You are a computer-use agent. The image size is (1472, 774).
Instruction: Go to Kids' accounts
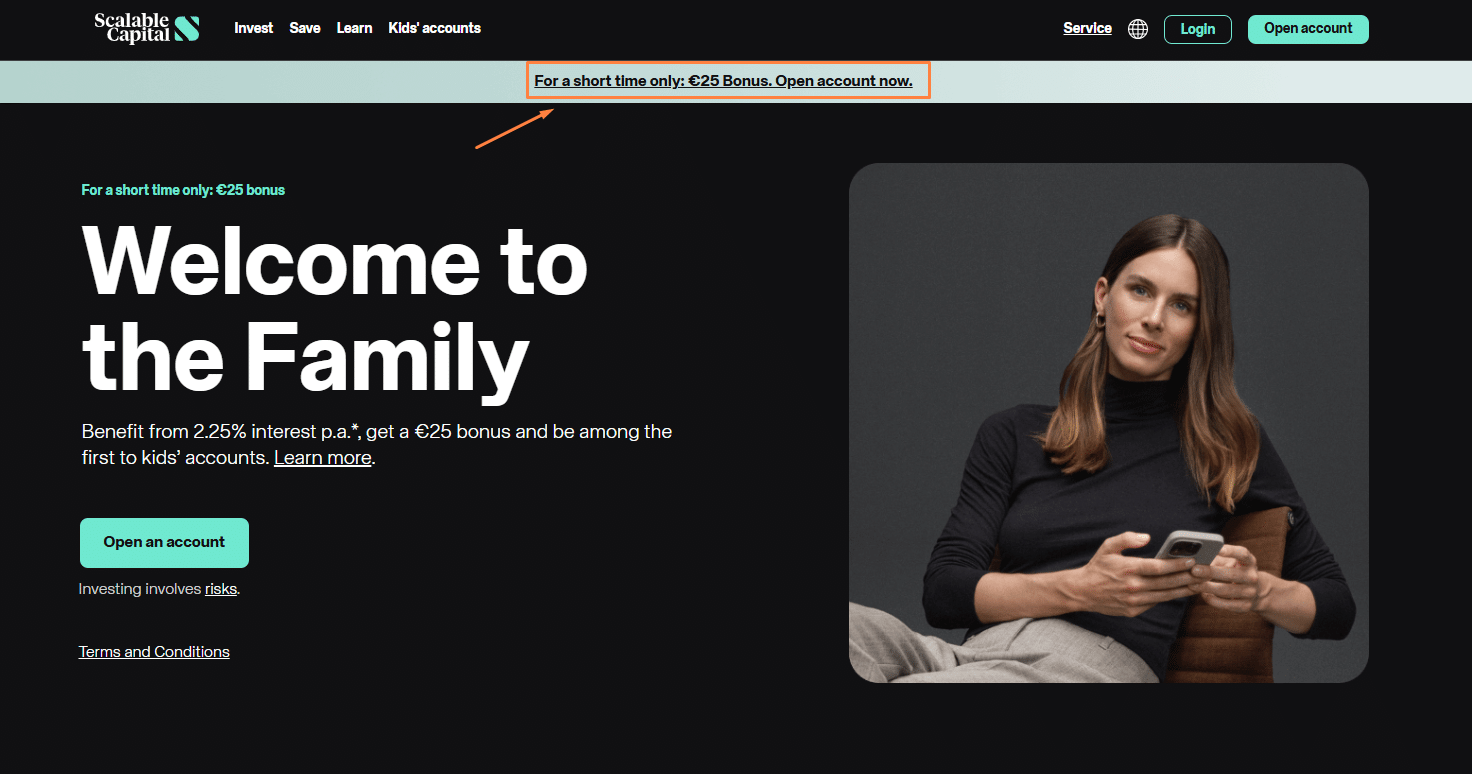pos(435,28)
